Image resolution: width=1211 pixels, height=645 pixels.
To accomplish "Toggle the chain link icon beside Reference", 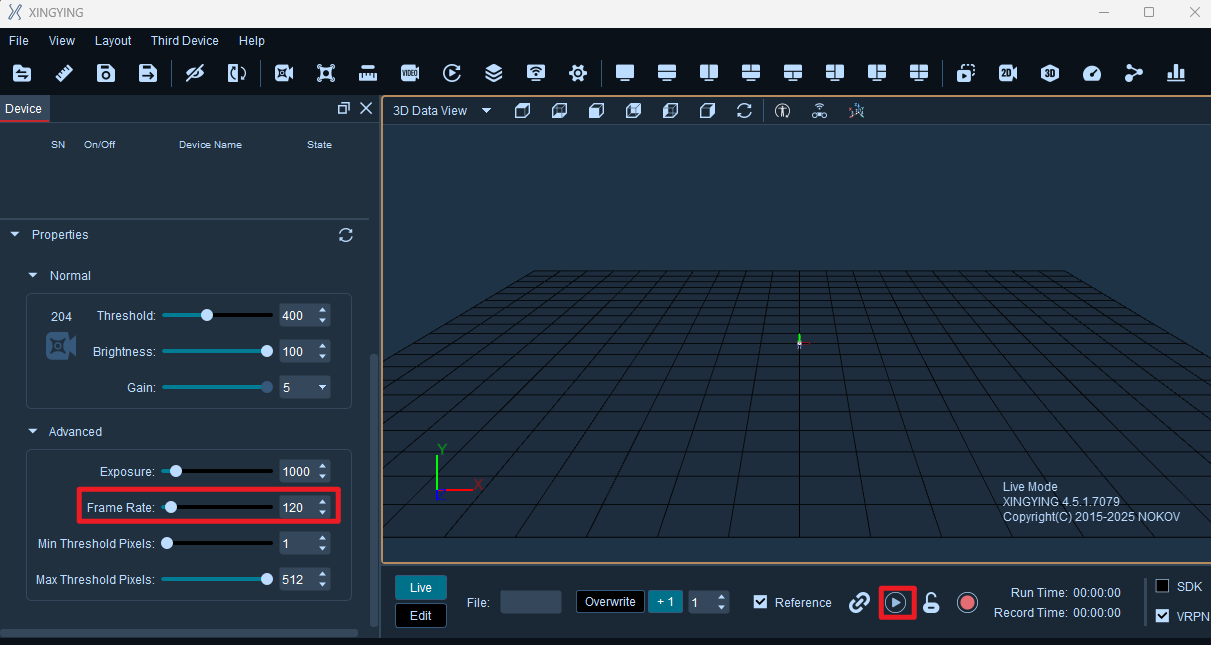I will [x=859, y=602].
